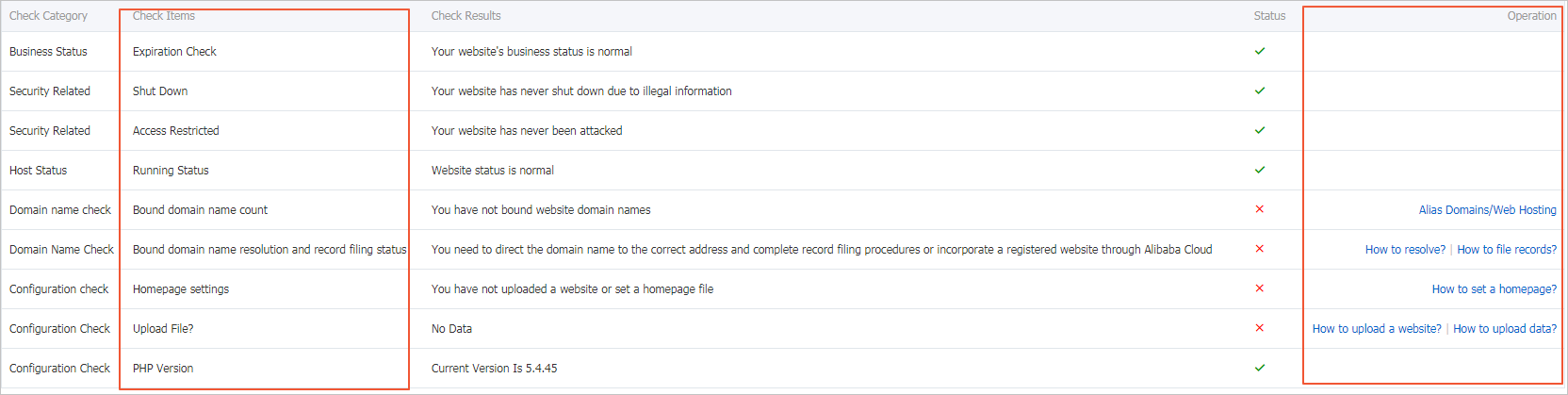
Task: Open the How to set a homepage? link
Action: coord(1494,289)
